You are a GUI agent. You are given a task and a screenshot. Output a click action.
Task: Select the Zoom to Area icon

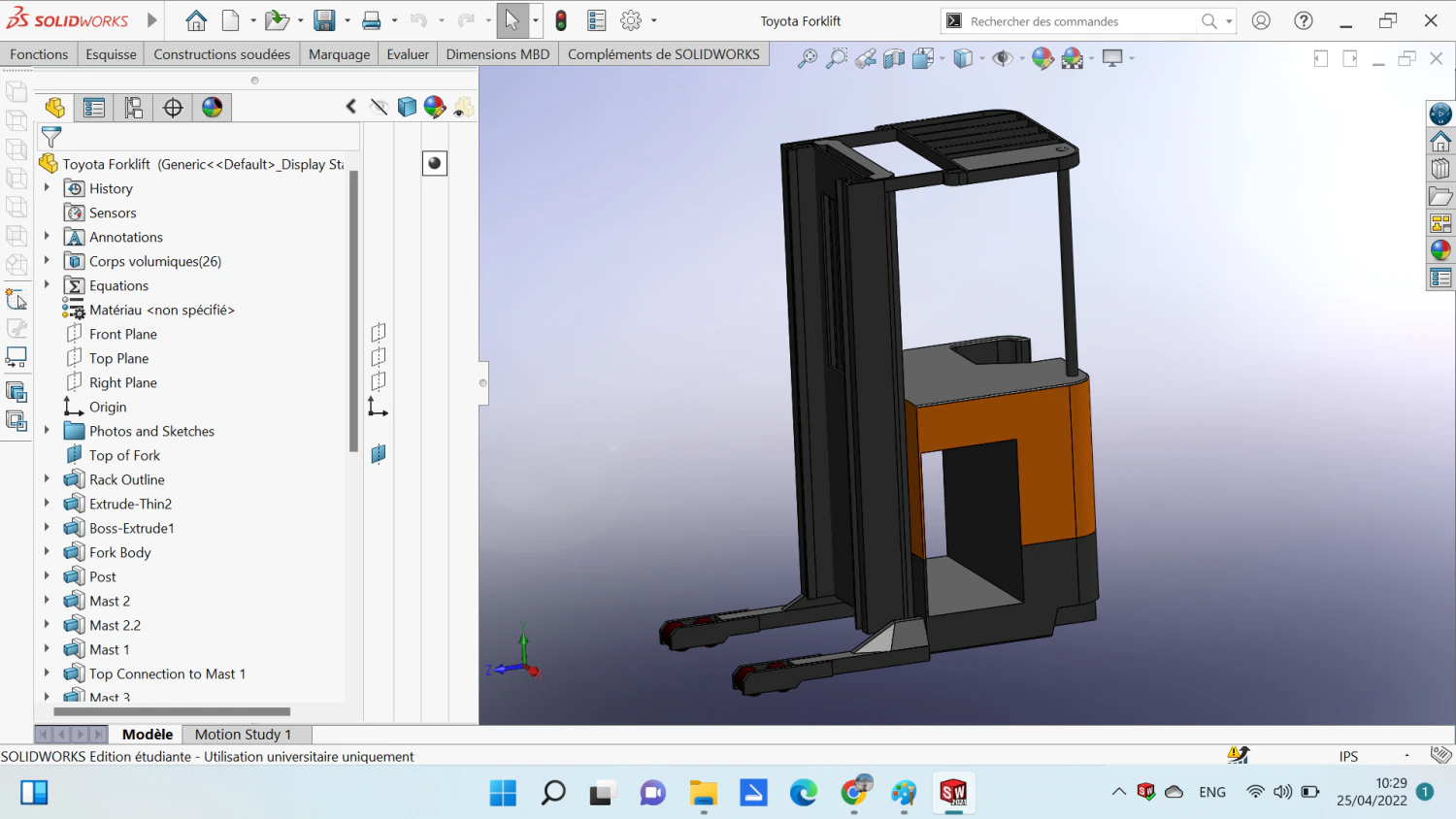click(x=837, y=58)
